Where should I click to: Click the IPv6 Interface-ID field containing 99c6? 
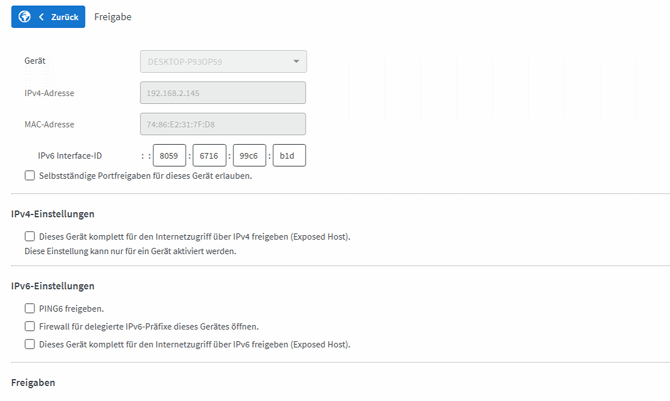click(249, 156)
